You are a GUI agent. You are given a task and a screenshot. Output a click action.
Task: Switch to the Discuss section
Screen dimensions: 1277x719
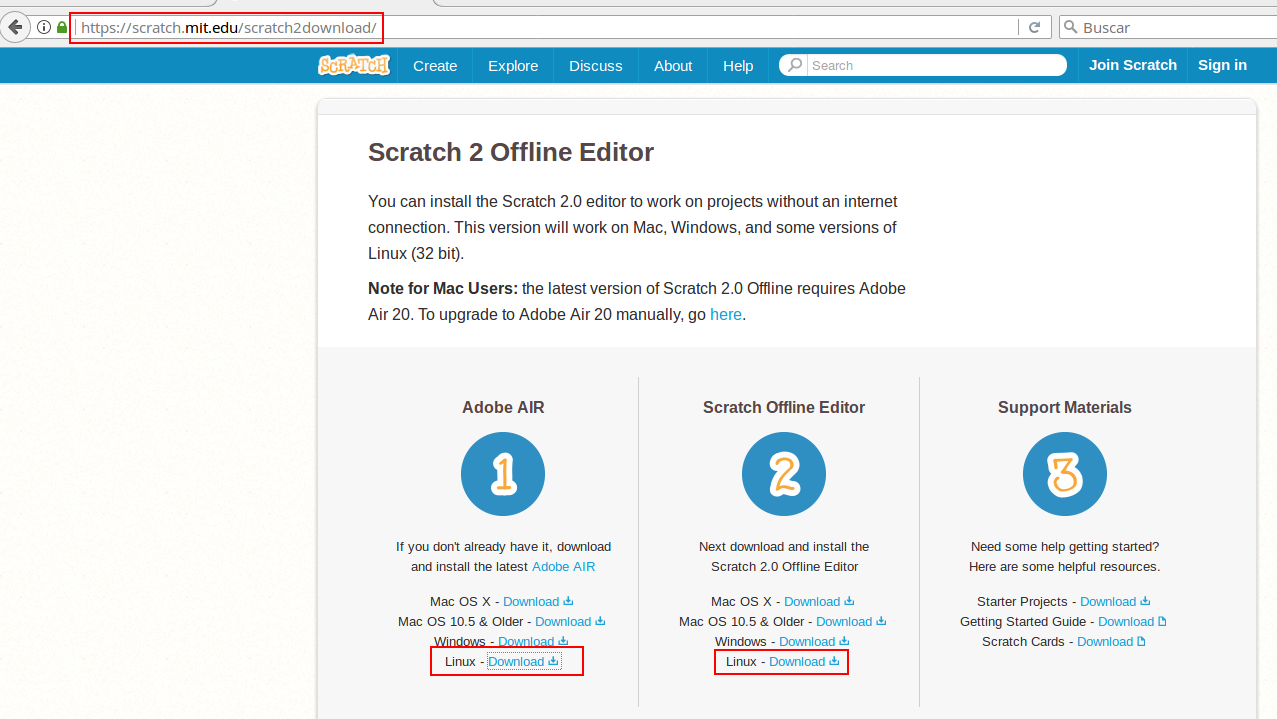click(x=595, y=65)
